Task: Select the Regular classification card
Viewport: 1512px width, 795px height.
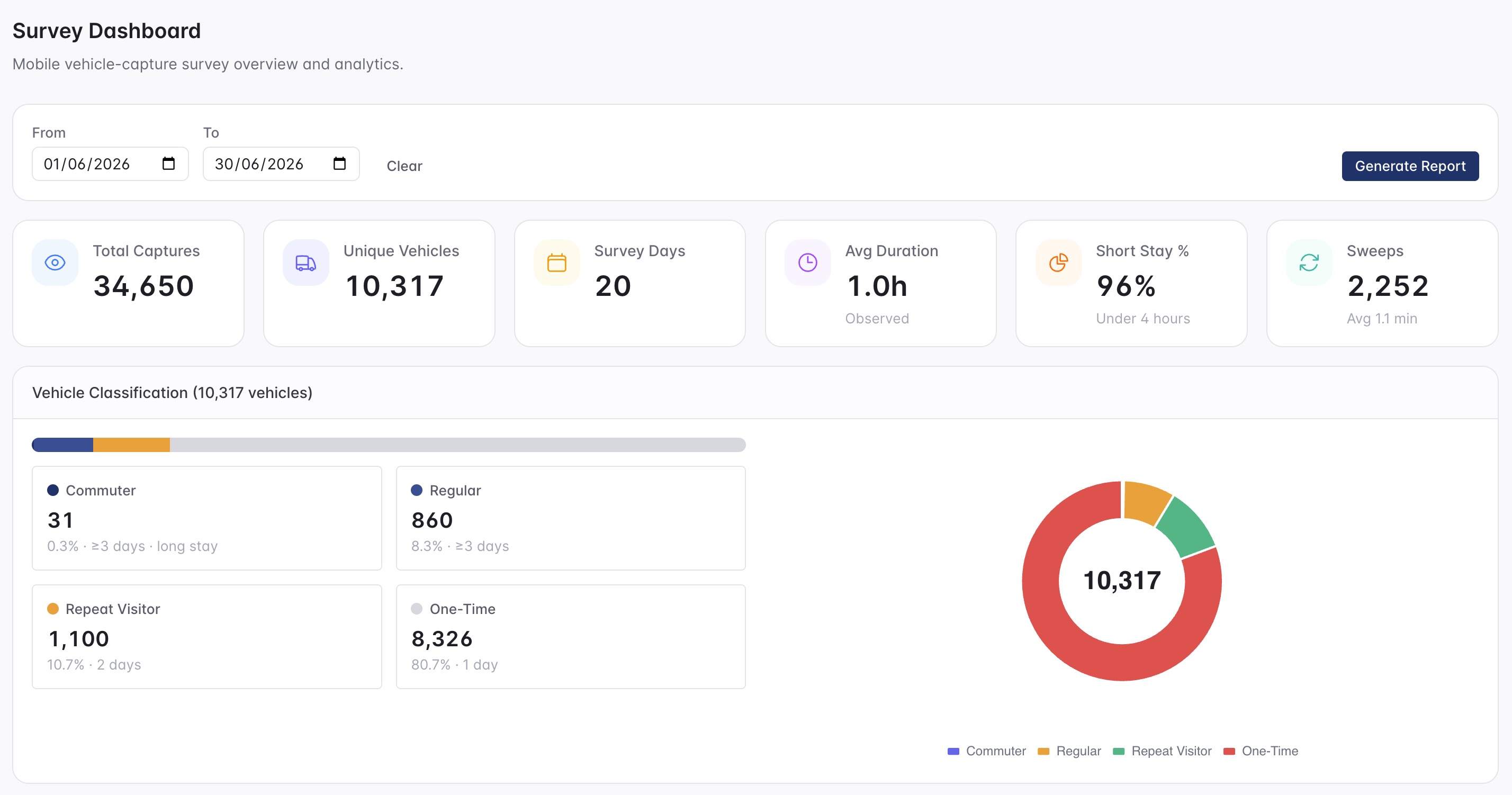Action: pyautogui.click(x=571, y=518)
